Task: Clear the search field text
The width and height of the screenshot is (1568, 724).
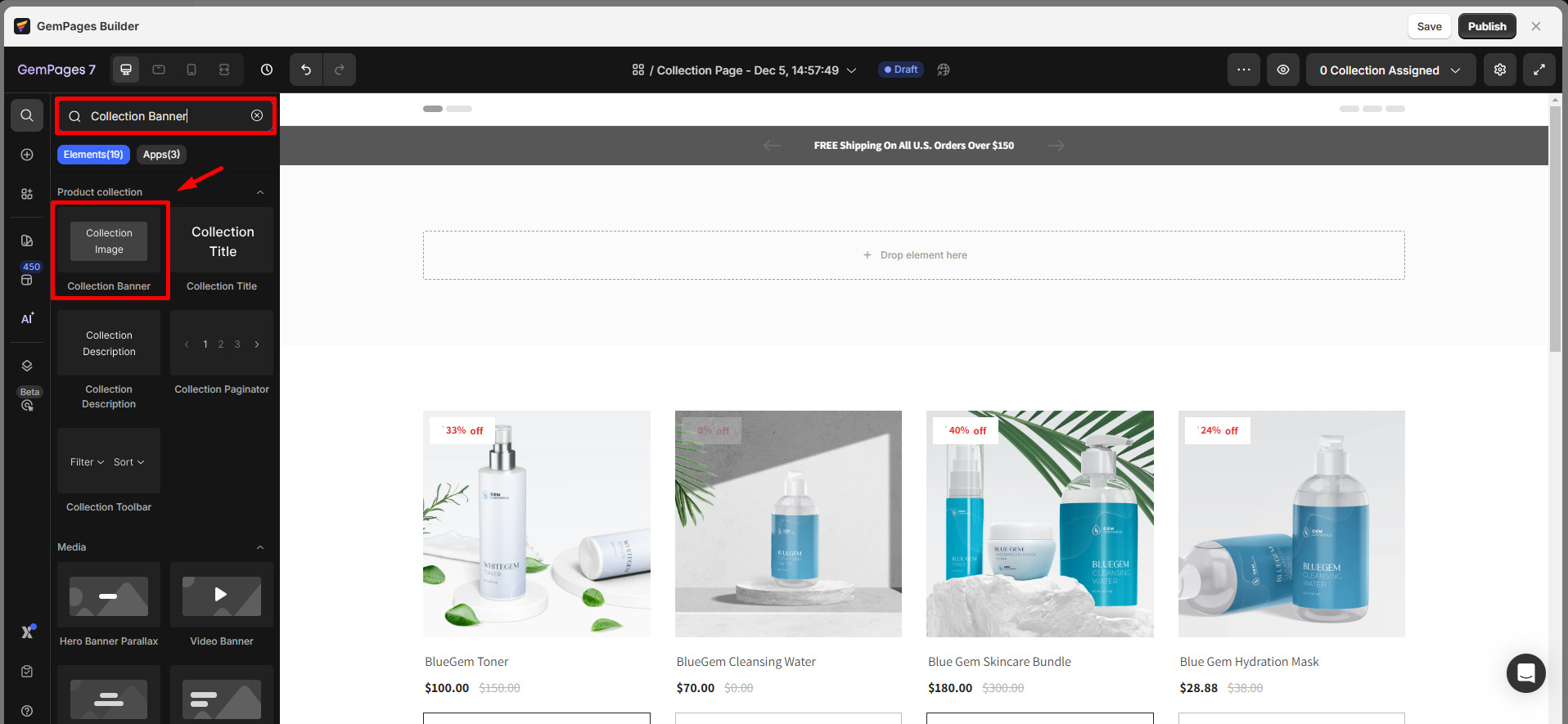Action: (257, 115)
